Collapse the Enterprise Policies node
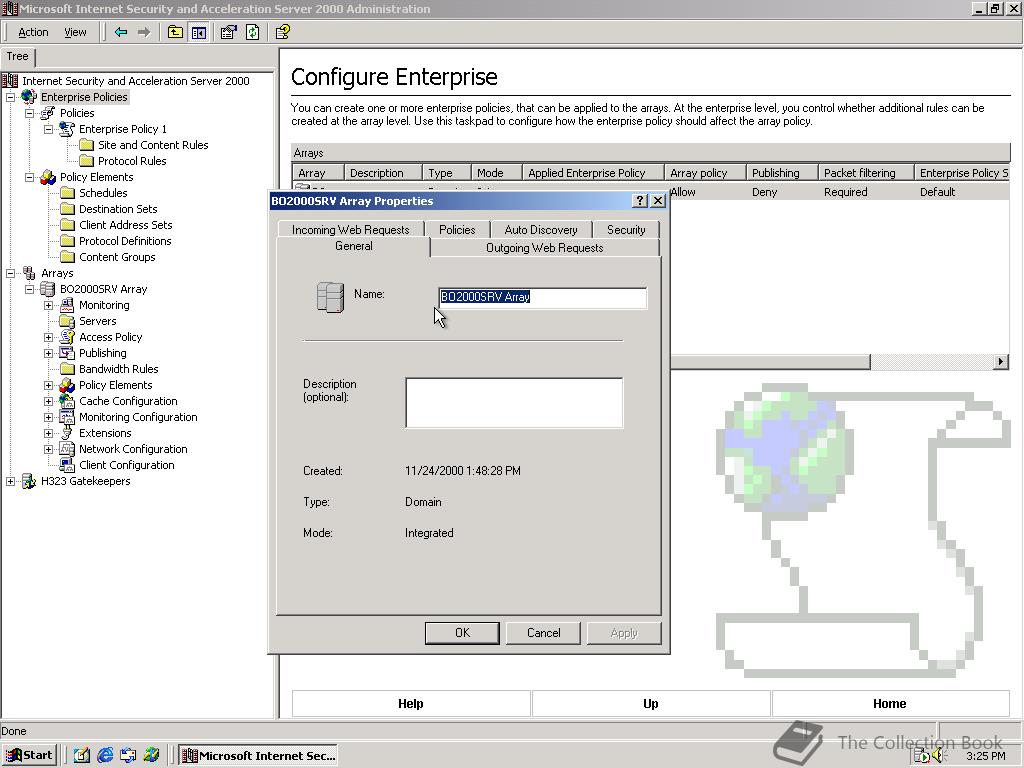 10,97
